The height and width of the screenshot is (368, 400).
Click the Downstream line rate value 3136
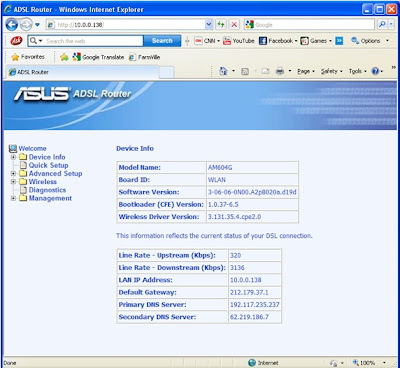point(237,268)
